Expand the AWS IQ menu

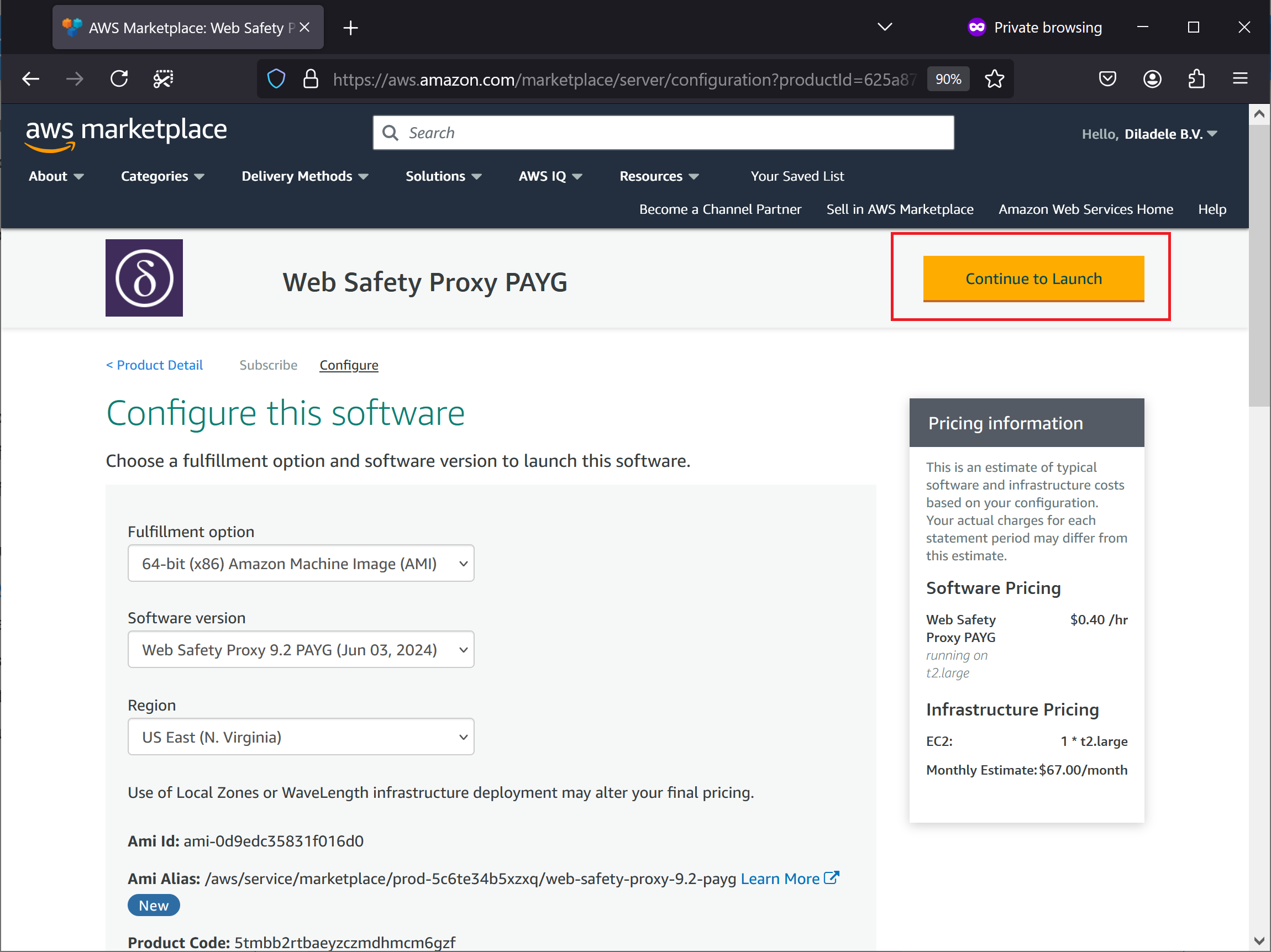point(550,176)
